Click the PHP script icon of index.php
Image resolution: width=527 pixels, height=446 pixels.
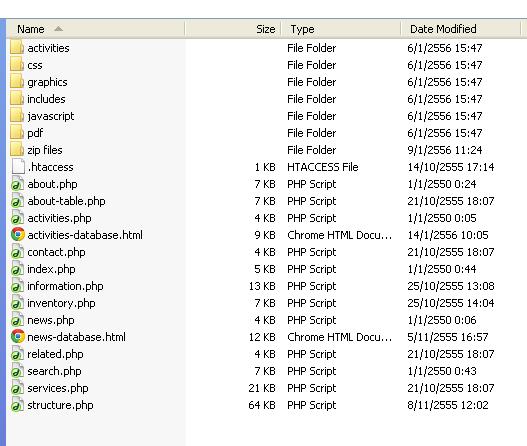[17, 269]
